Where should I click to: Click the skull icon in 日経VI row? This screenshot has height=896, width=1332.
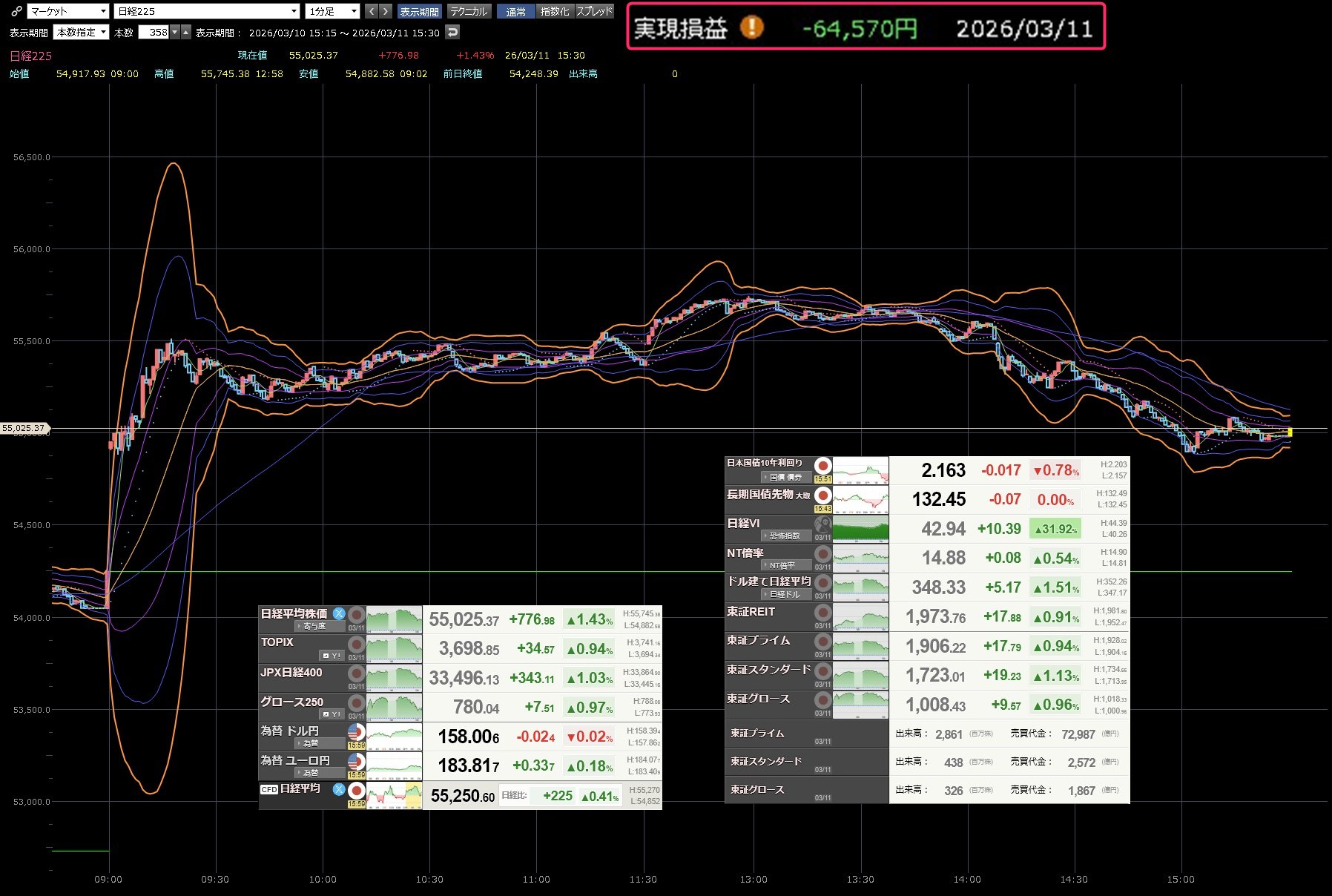[822, 525]
